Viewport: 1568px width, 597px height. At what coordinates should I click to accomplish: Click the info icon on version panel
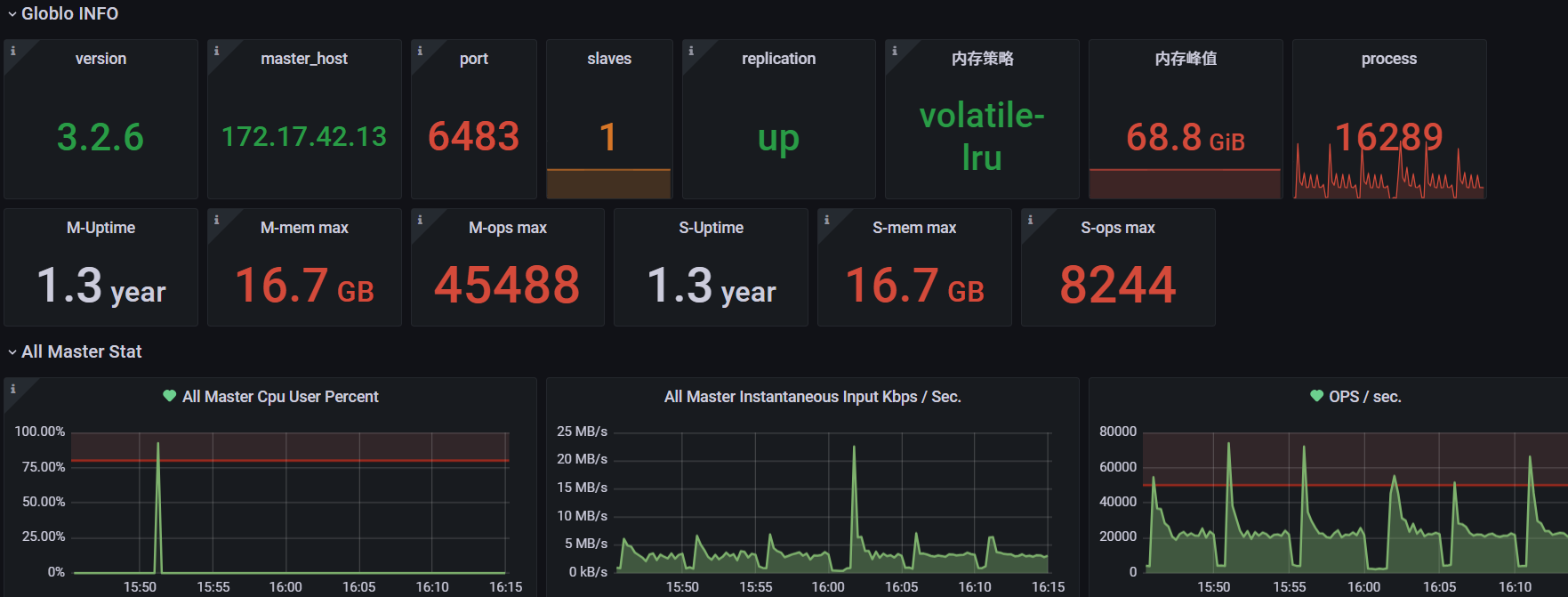(12, 51)
